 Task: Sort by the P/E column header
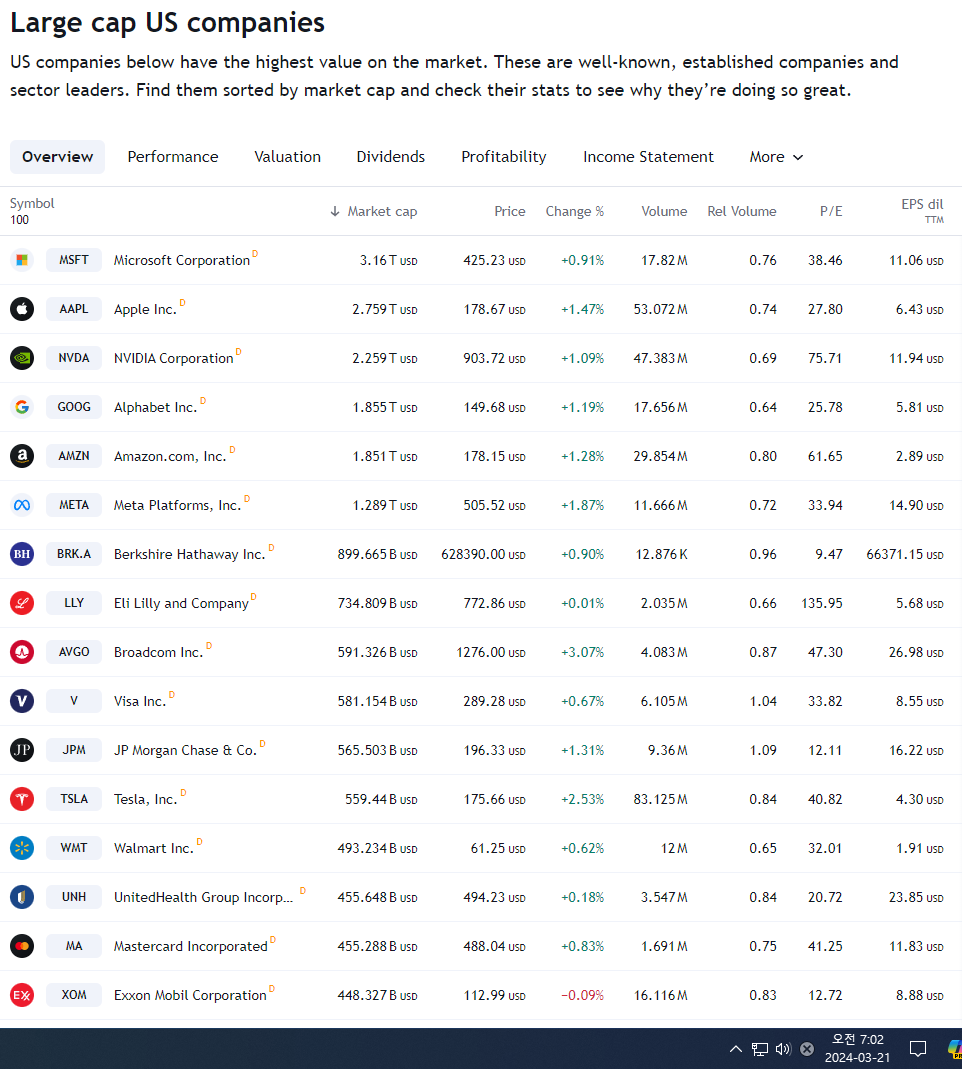click(x=831, y=211)
